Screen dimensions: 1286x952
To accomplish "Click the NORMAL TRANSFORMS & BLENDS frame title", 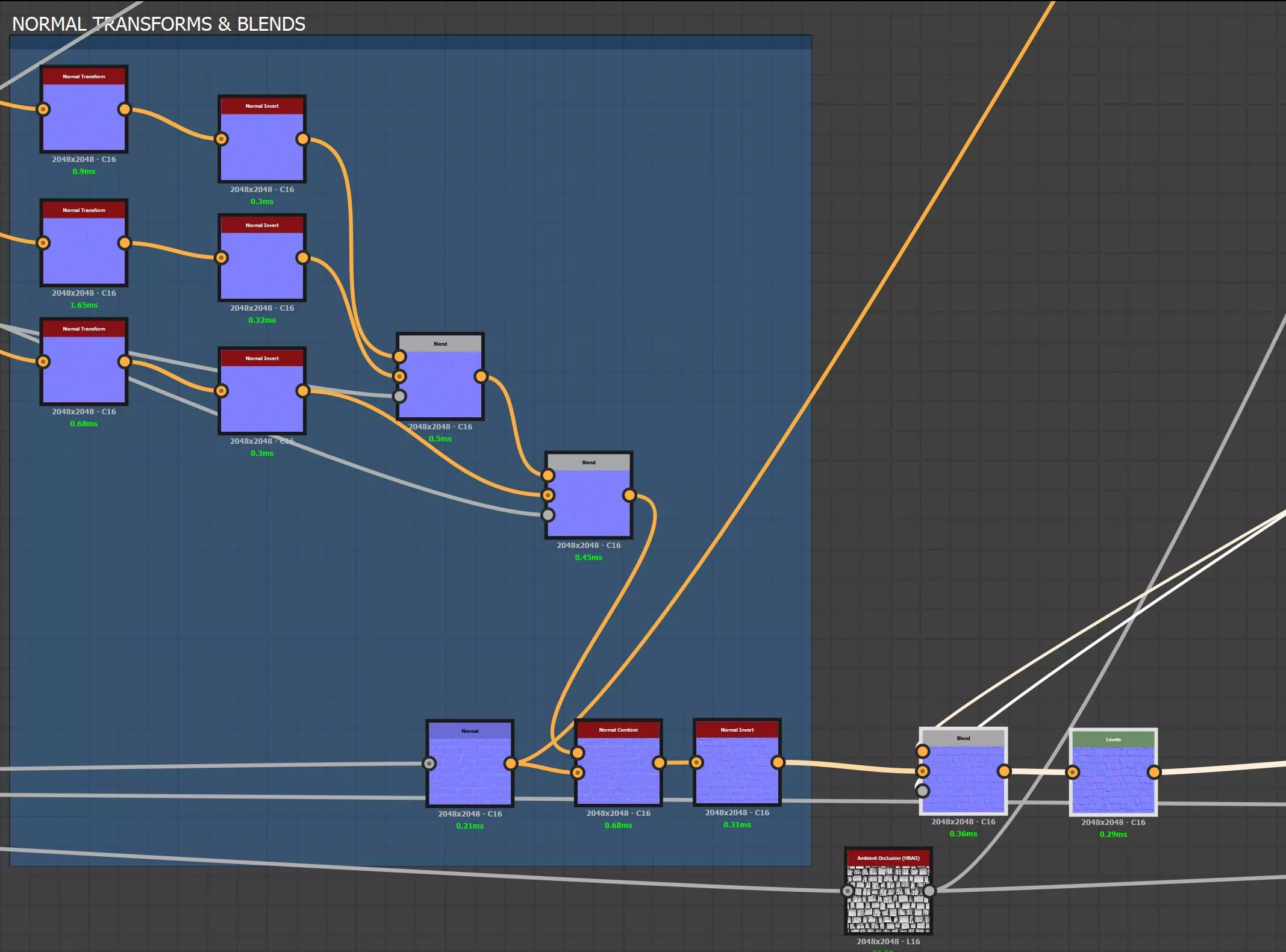I will pos(158,24).
